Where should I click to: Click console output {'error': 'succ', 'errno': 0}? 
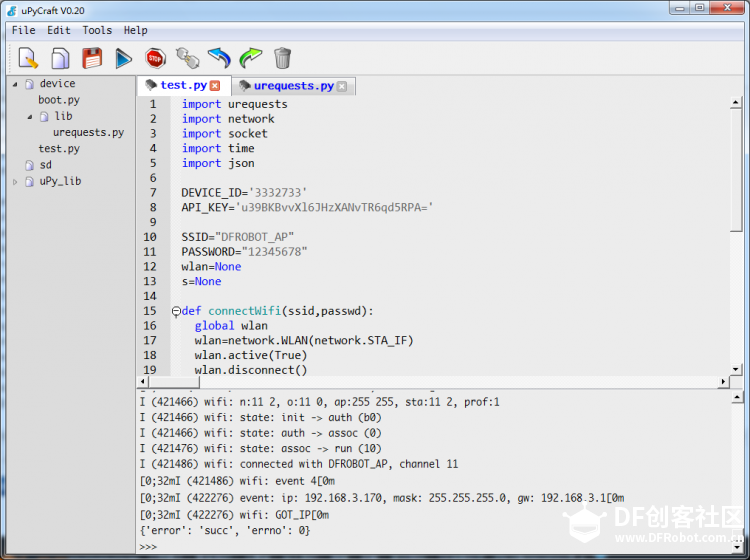225,530
